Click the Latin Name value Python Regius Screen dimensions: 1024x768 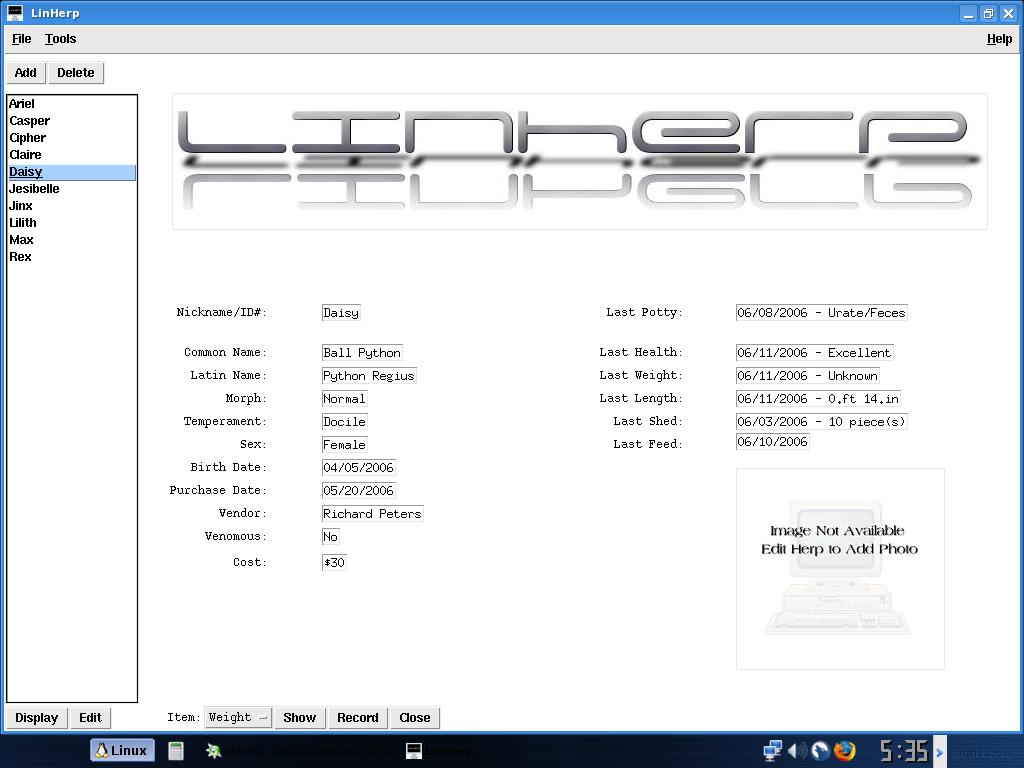tap(368, 376)
